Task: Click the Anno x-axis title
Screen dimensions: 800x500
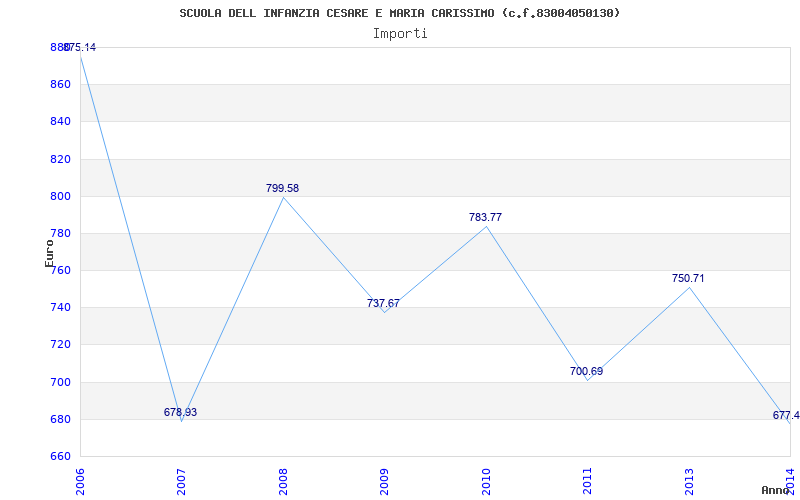Action: (x=775, y=490)
